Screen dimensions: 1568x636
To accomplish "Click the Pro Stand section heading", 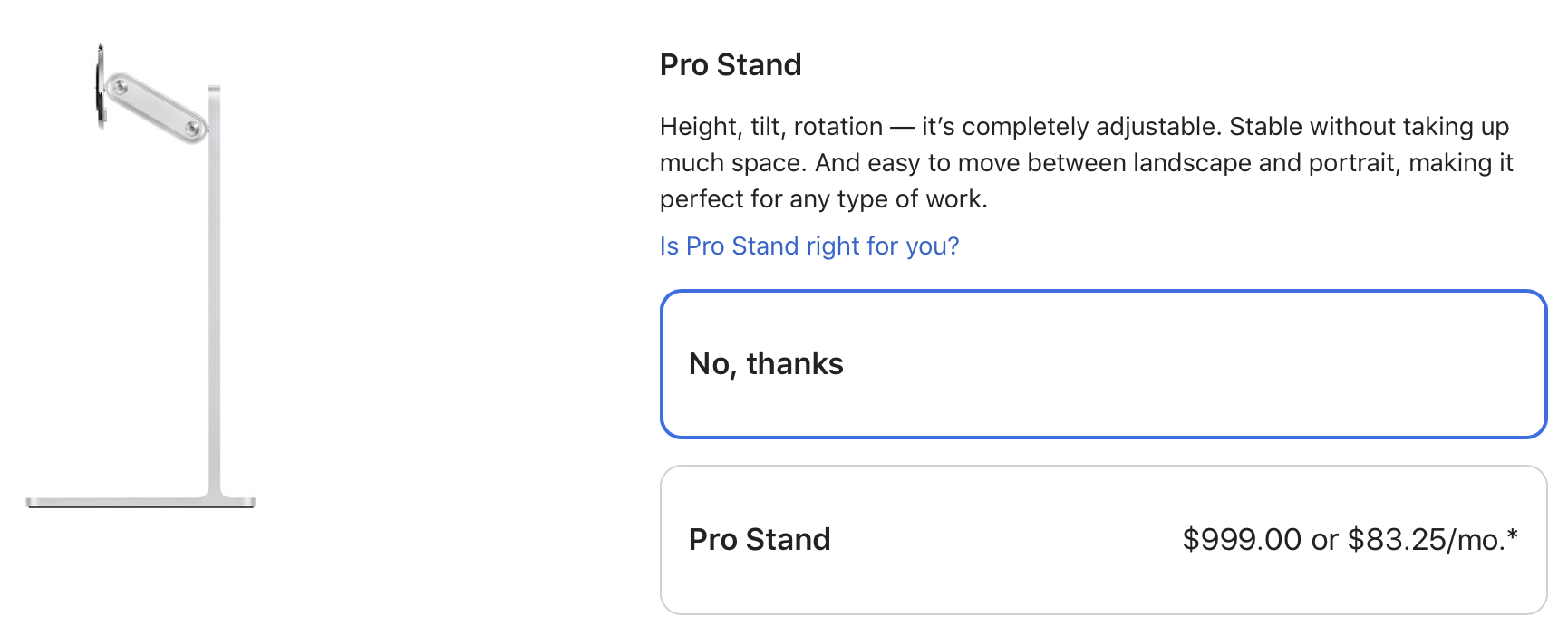I will click(731, 65).
